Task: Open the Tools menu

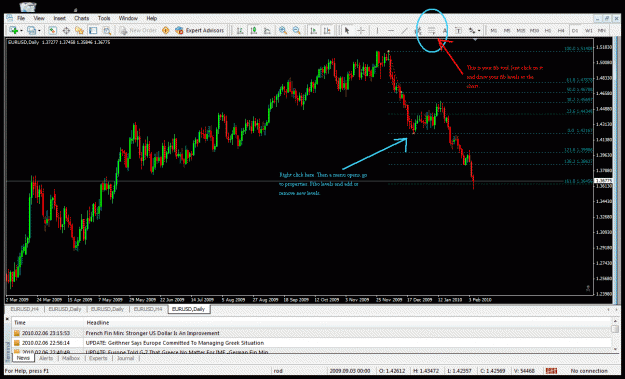Action: (104, 18)
